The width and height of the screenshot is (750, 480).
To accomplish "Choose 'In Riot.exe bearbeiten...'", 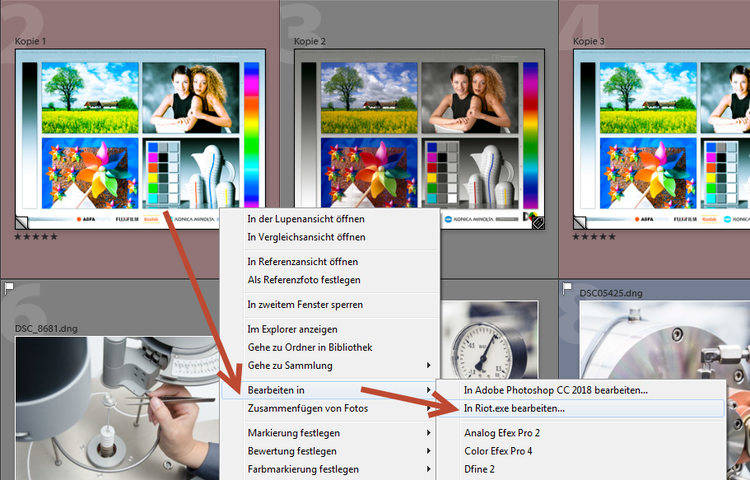I will pos(514,408).
